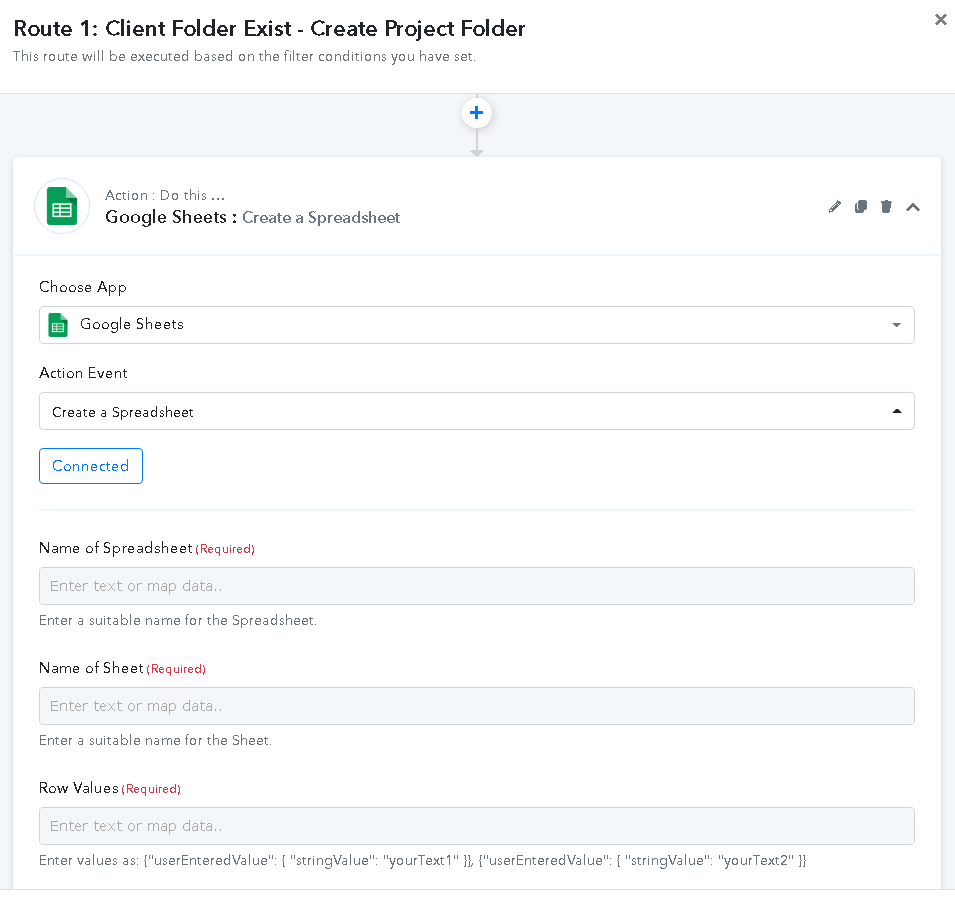Click the large Google Sheets action icon
This screenshot has width=955, height=902.
[x=62, y=206]
